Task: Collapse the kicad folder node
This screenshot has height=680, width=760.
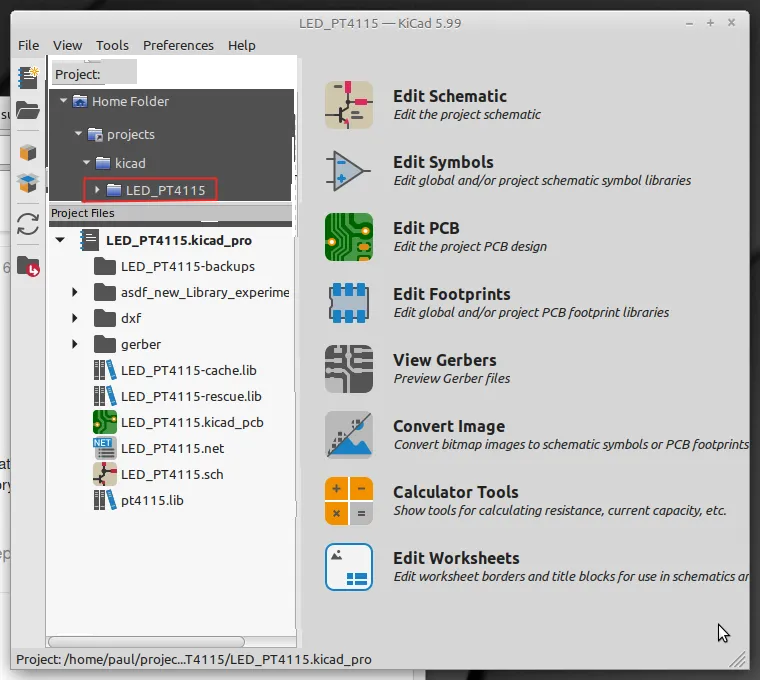Action: pos(86,162)
